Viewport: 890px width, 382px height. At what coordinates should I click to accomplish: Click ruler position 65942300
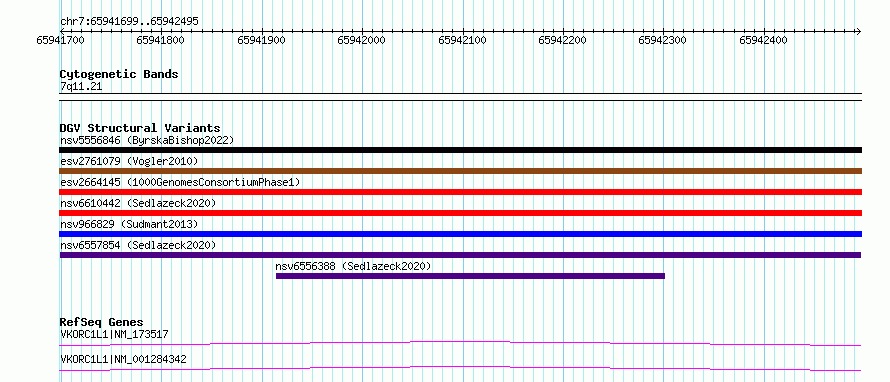pyautogui.click(x=663, y=40)
